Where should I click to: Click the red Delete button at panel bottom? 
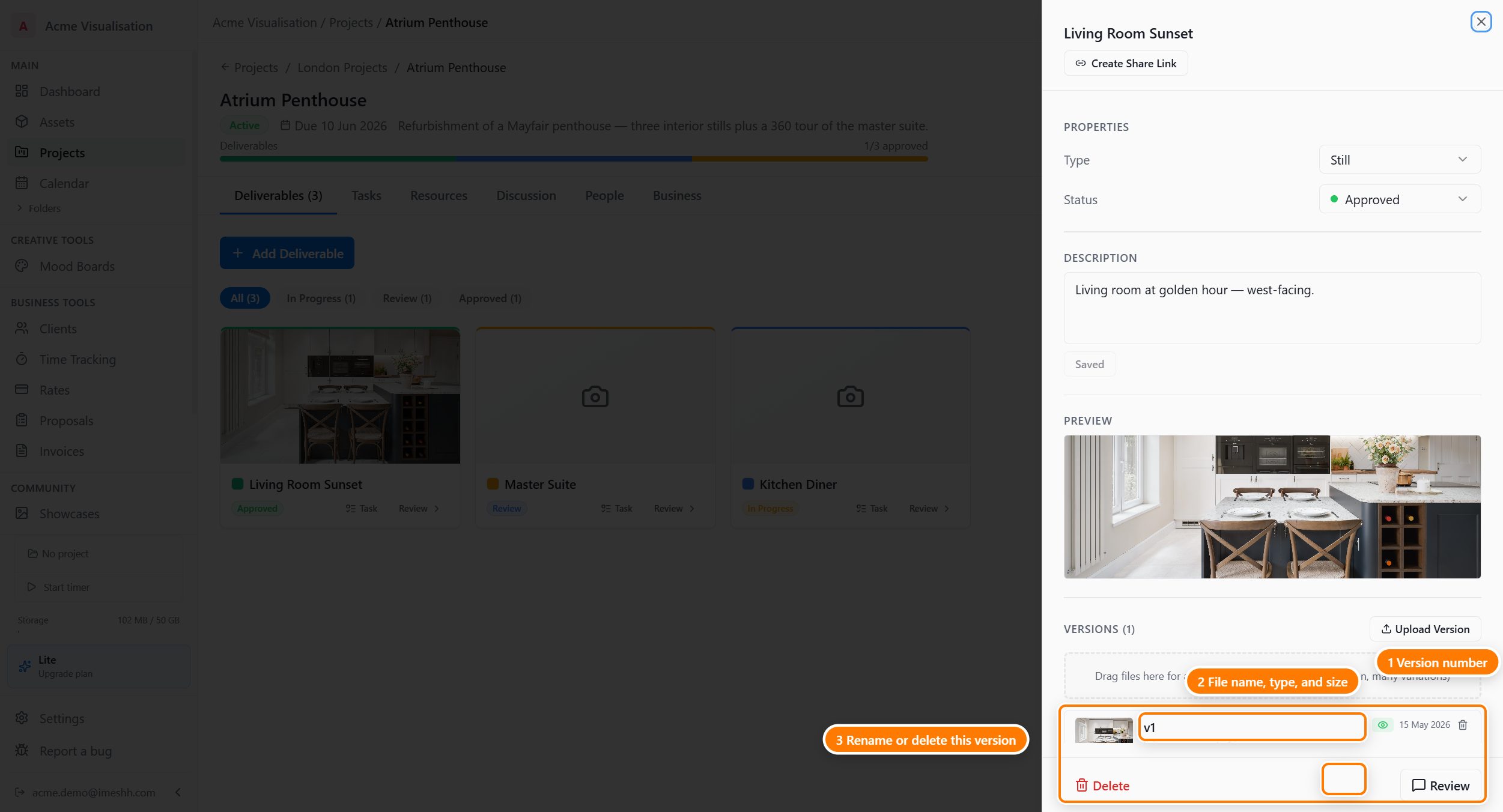1102,786
